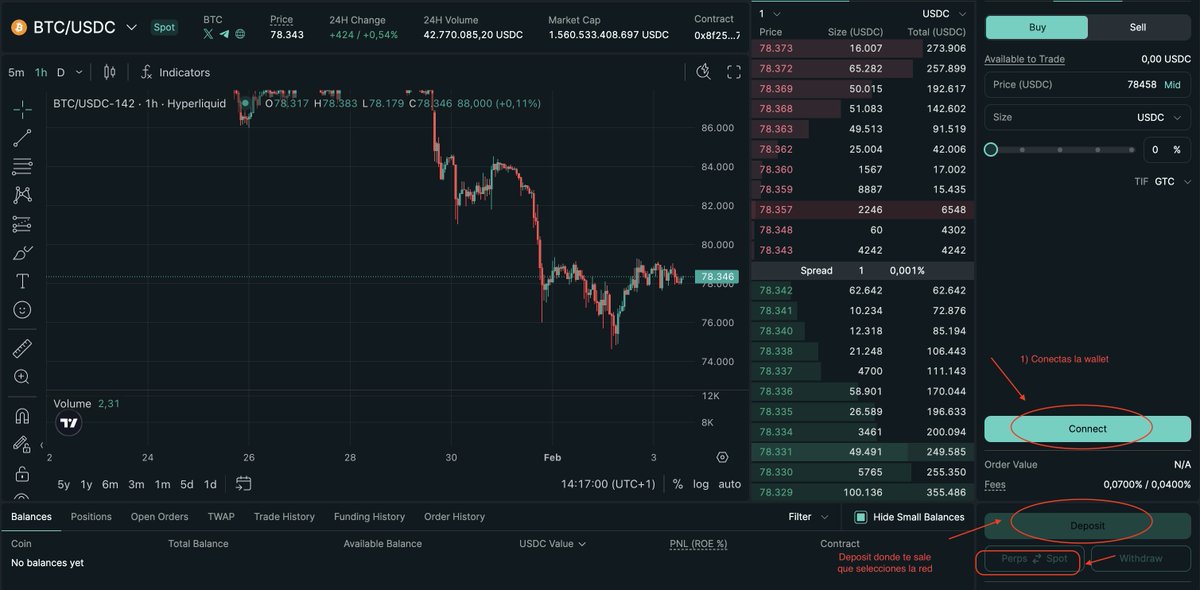Click the contract address 0x8f25
Screen dimensions: 1200x590
pyautogui.click(x=717, y=35)
